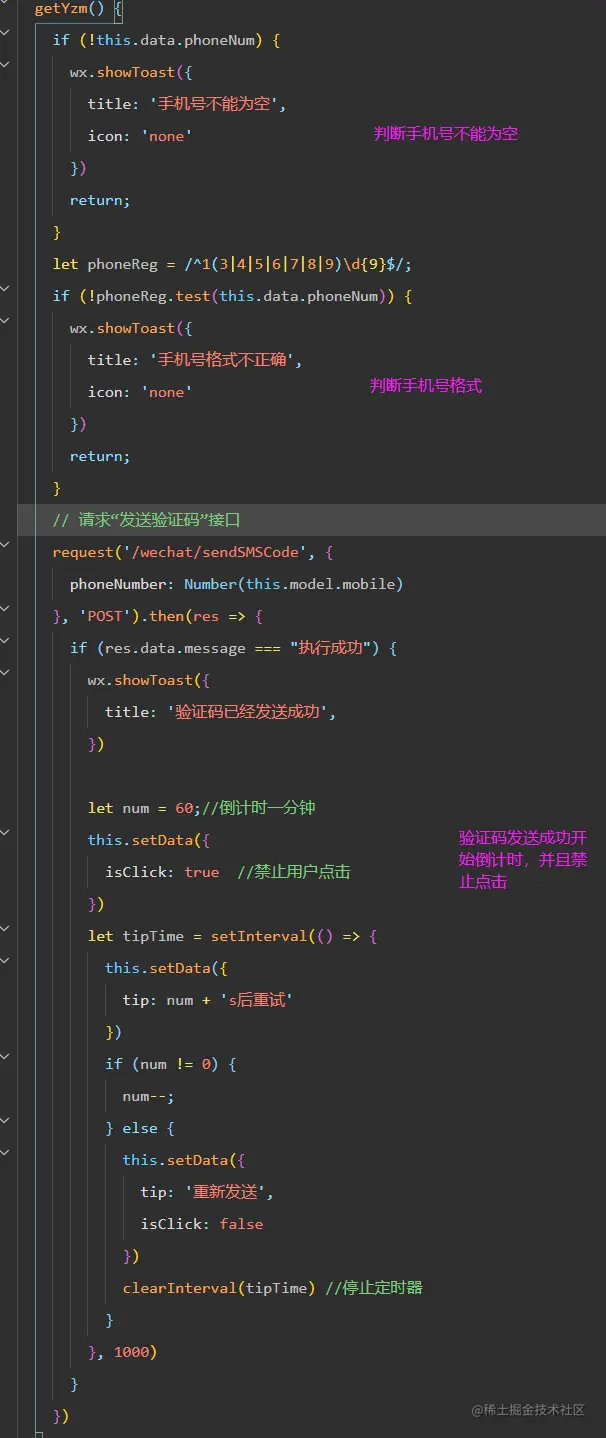Click 'isClick: true' property
The width and height of the screenshot is (606, 1438).
click(162, 872)
